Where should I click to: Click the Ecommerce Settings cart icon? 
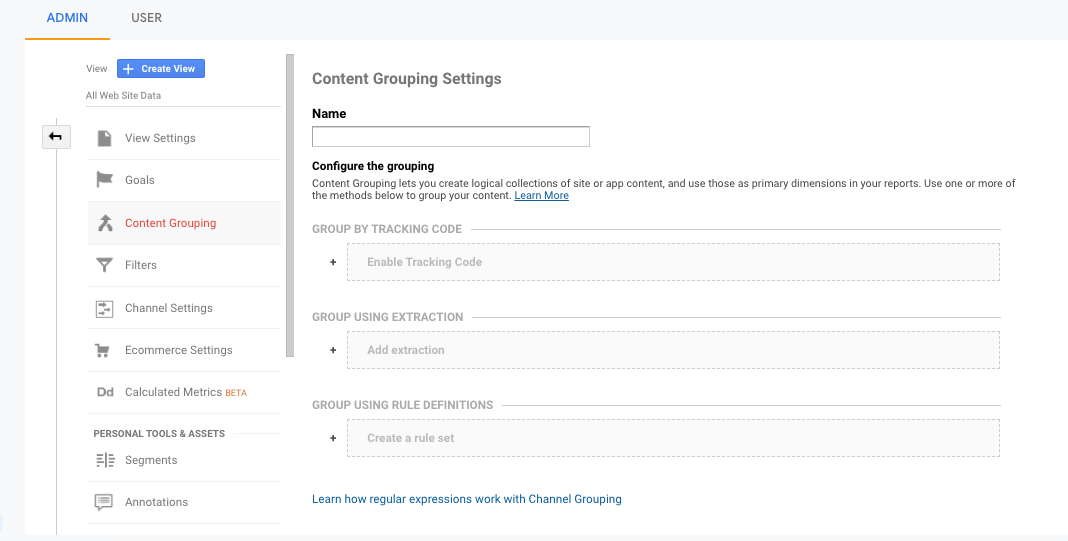coord(102,350)
